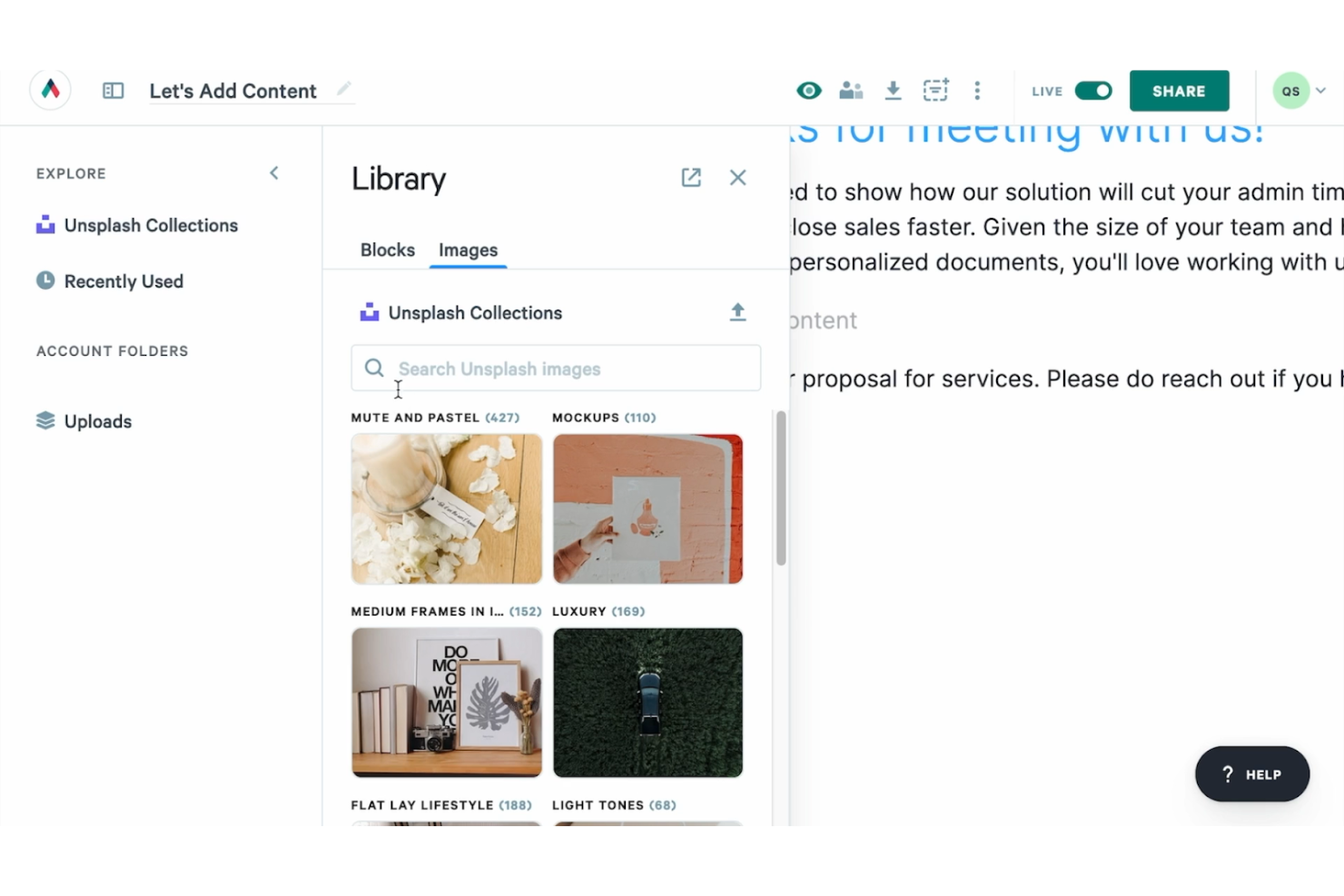Collapse the Explore section chevron
Screen dimensions: 1344x896
[273, 172]
